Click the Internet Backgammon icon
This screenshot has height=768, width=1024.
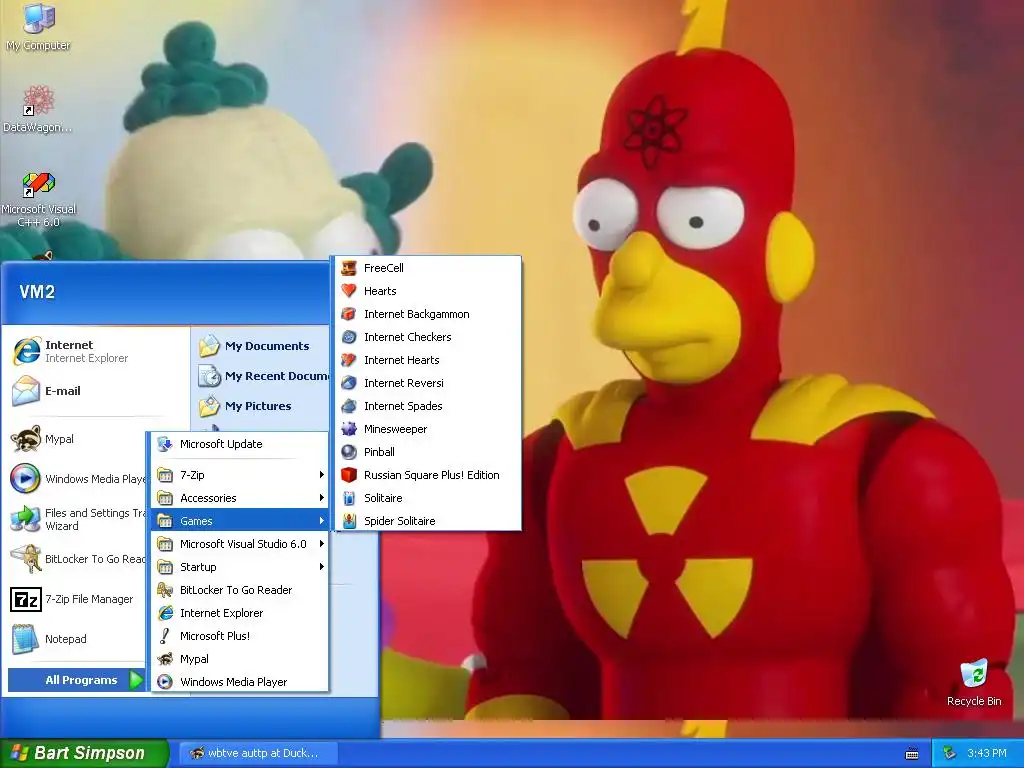(x=349, y=314)
